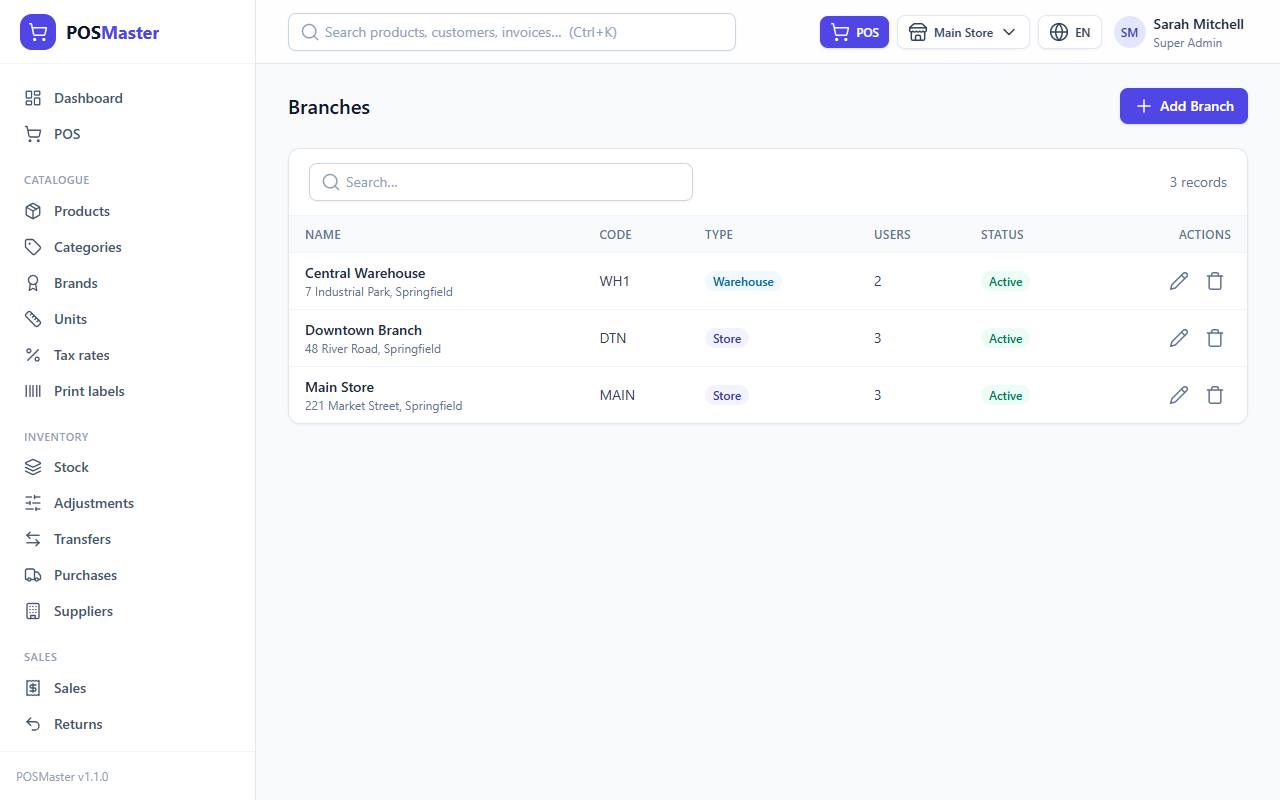Viewport: 1280px width, 800px height.
Task: Edit the Central Warehouse branch
Action: click(x=1179, y=281)
